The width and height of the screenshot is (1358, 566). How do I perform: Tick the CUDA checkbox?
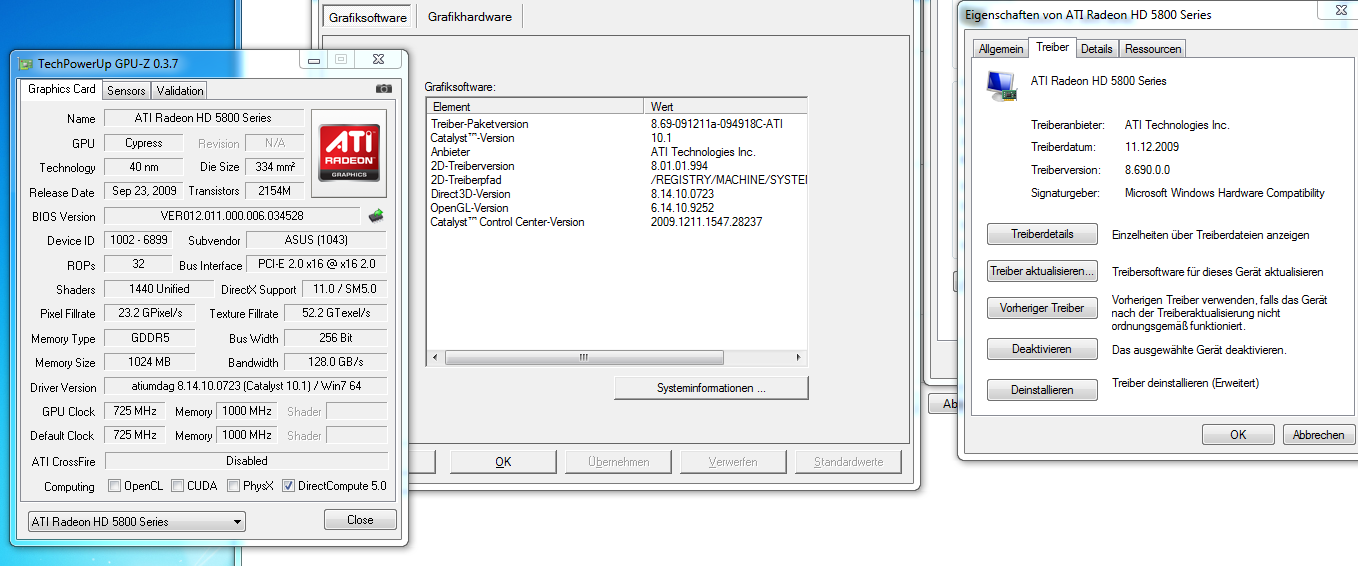(178, 486)
